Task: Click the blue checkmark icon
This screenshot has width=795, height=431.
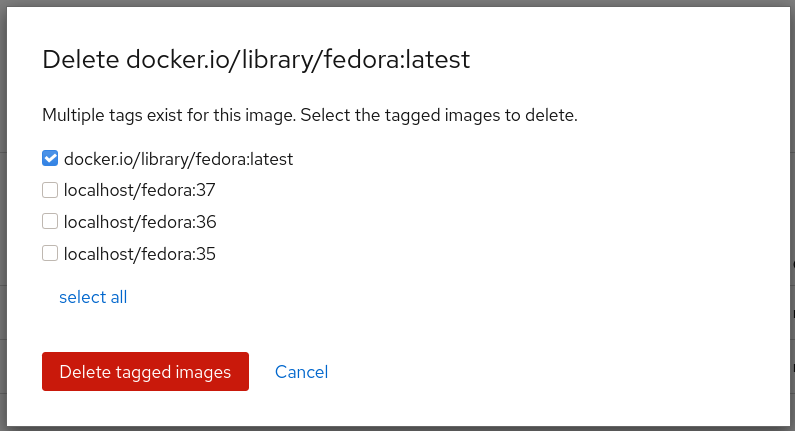Action: click(50, 158)
